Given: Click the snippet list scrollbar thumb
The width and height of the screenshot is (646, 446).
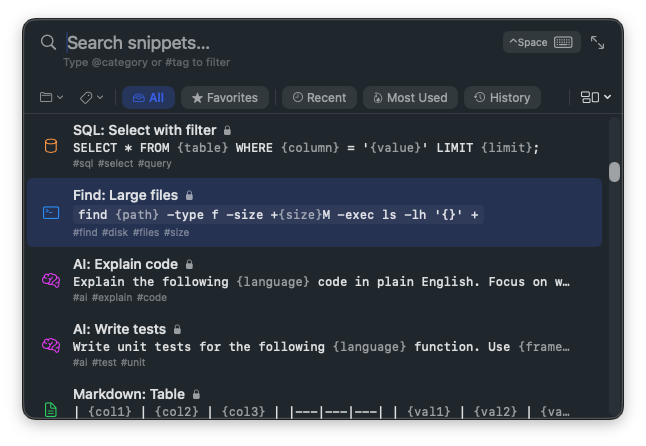Looking at the screenshot, I should [614, 172].
